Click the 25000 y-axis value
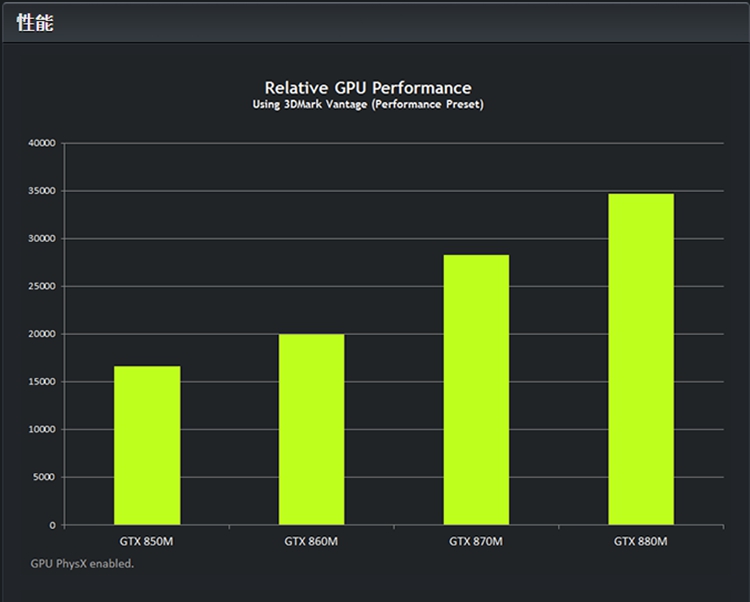Viewport: 750px width, 602px height. tap(42, 286)
